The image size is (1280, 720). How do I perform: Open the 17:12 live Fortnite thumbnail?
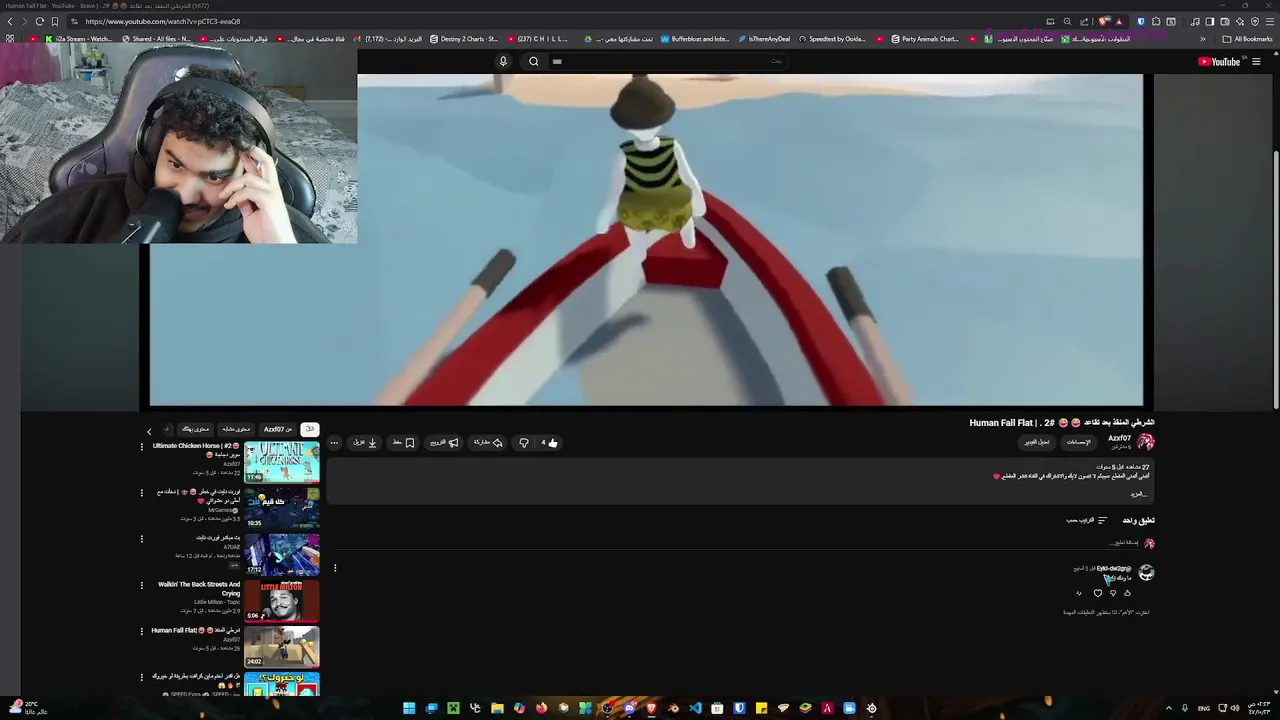(282, 555)
